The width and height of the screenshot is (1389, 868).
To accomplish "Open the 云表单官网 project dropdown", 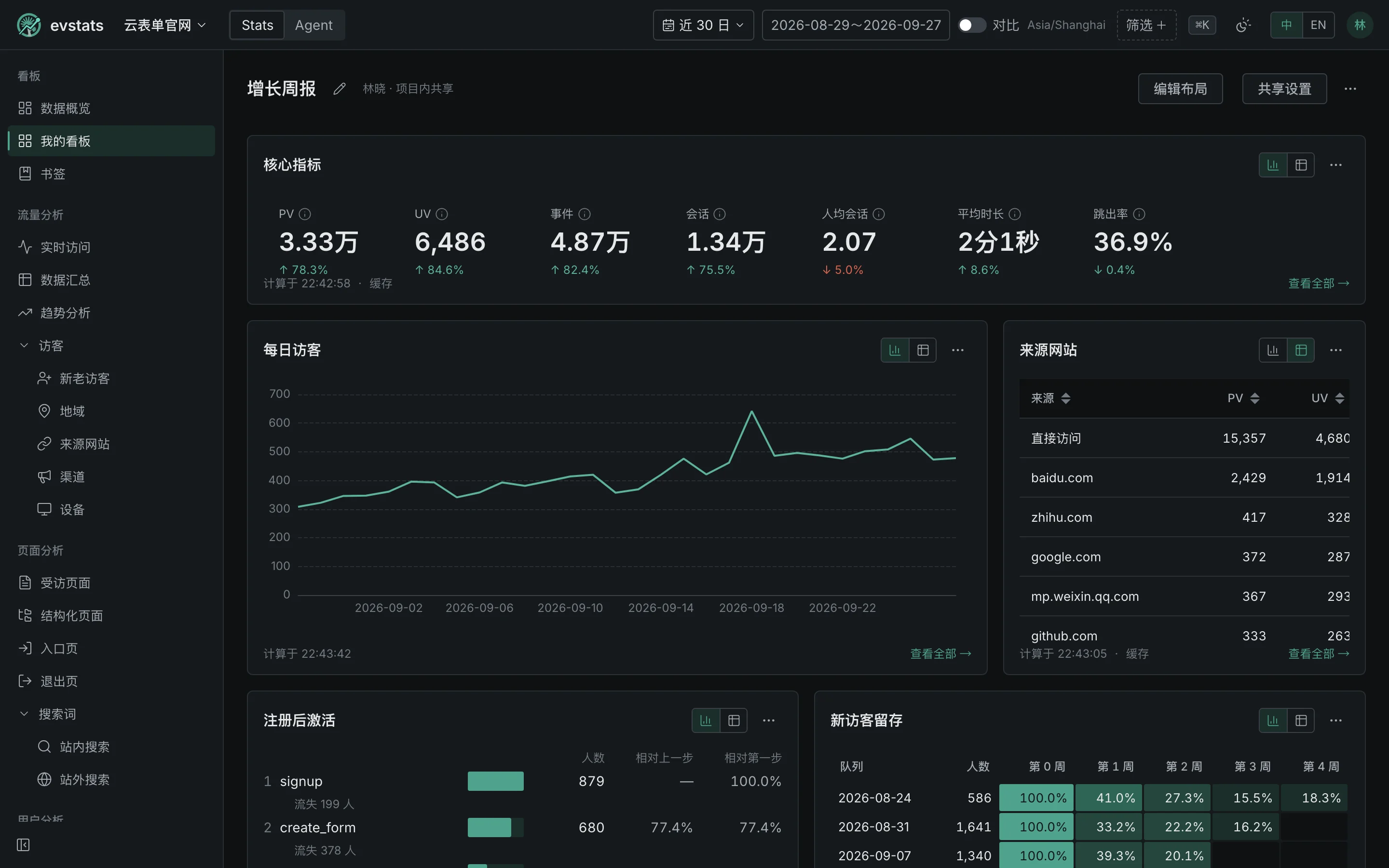I will [x=165, y=25].
